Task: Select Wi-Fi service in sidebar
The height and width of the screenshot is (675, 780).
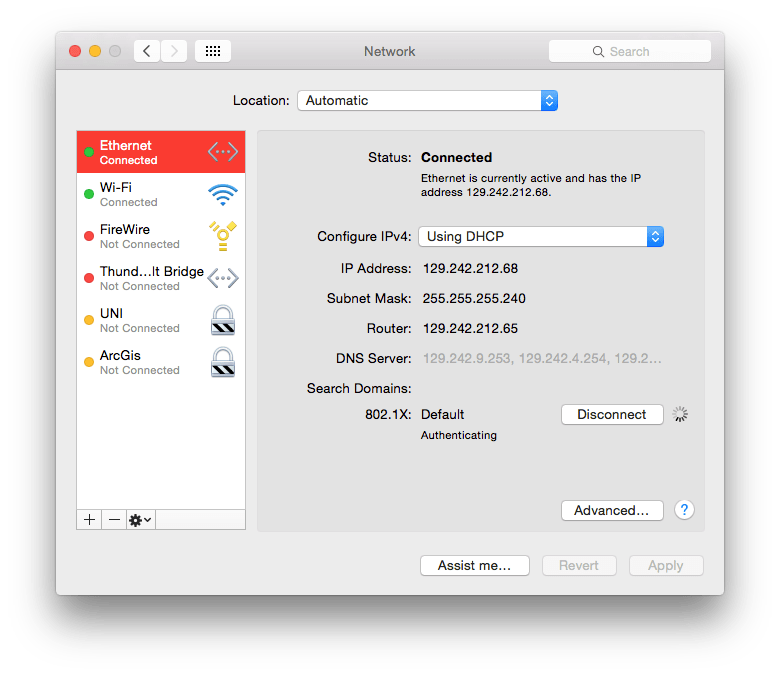Action: tap(161, 194)
